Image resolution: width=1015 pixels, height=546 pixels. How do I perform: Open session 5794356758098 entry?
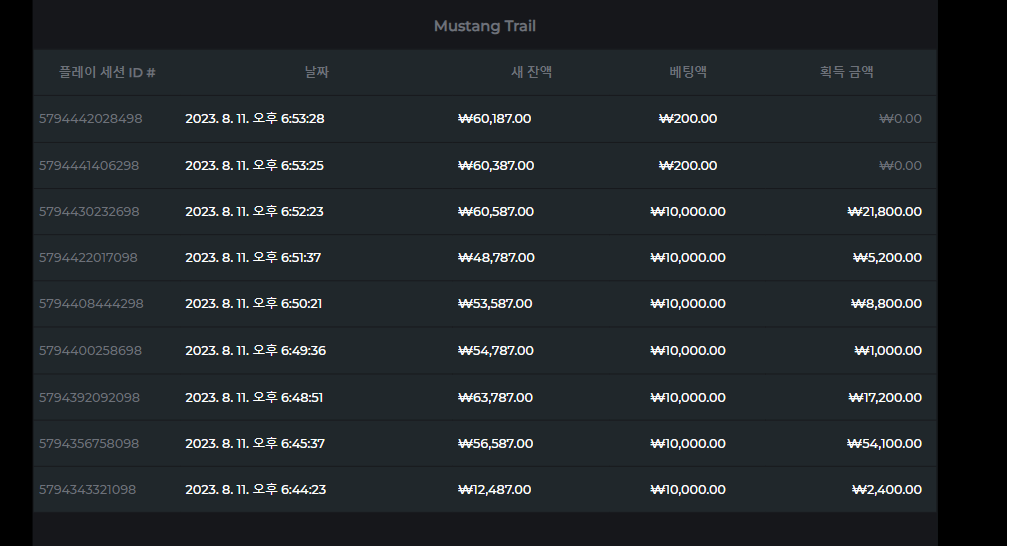[x=89, y=443]
